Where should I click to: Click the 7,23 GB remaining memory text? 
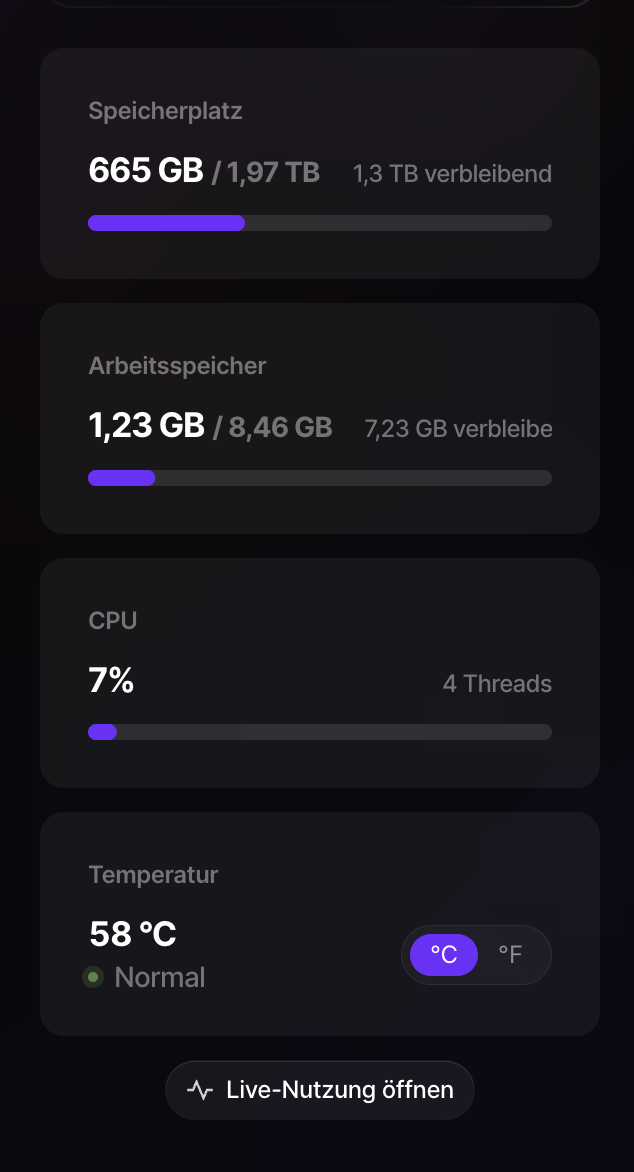pyautogui.click(x=458, y=429)
